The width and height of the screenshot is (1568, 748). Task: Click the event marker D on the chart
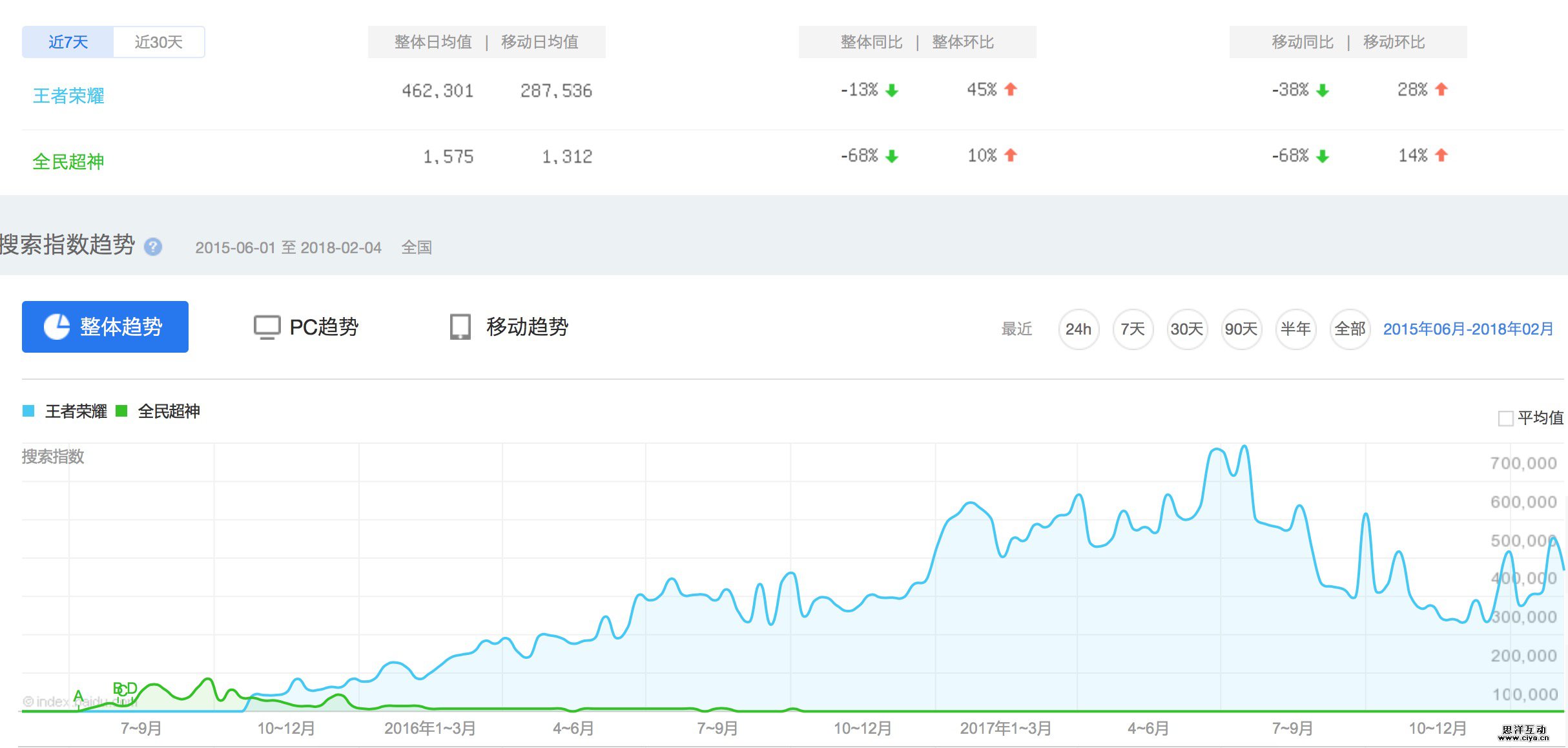tap(131, 688)
